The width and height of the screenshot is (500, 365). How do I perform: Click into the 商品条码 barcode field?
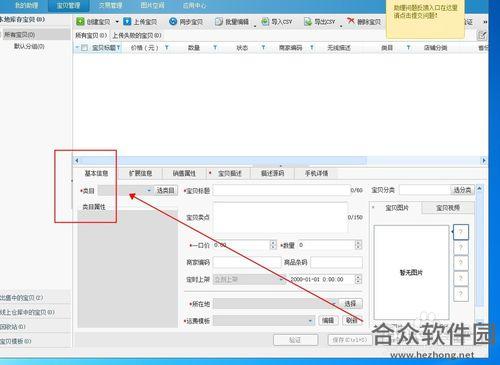pyautogui.click(x=336, y=262)
